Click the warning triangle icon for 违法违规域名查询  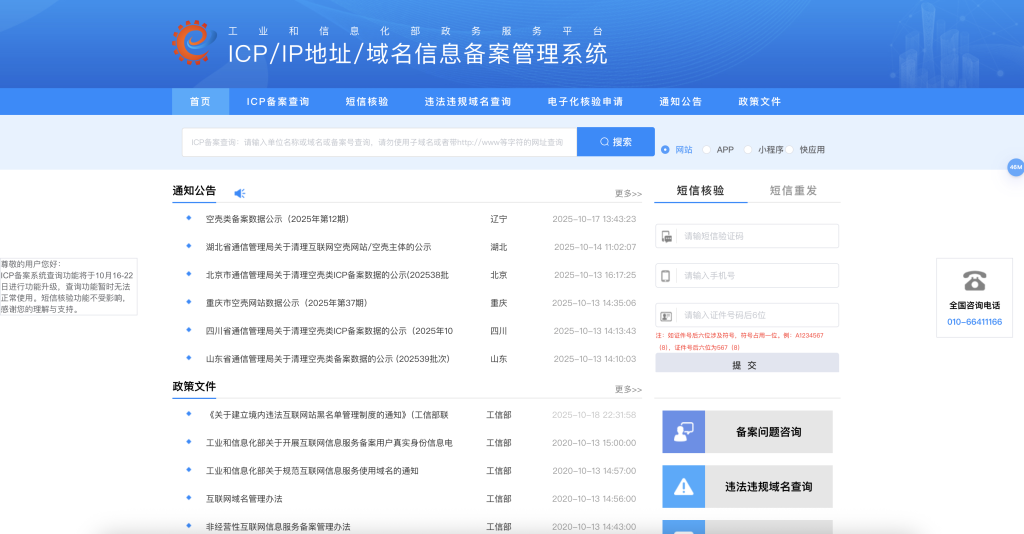684,487
